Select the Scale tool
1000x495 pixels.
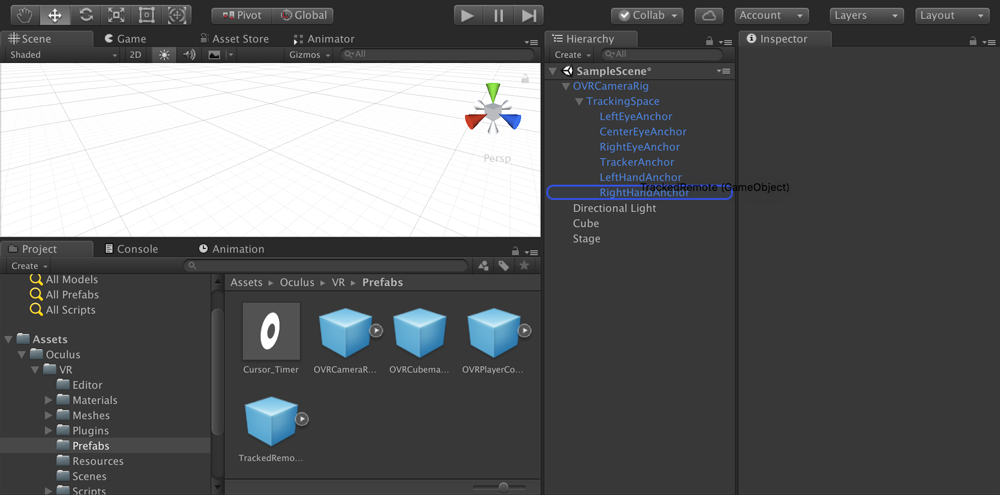(115, 15)
